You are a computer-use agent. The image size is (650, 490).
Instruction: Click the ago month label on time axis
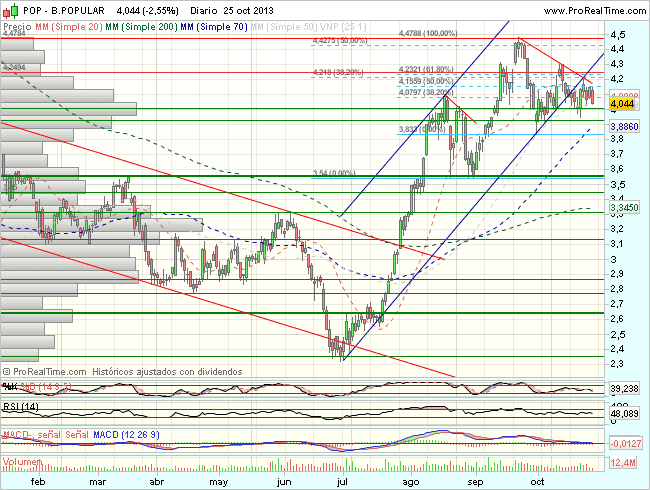[411, 482]
